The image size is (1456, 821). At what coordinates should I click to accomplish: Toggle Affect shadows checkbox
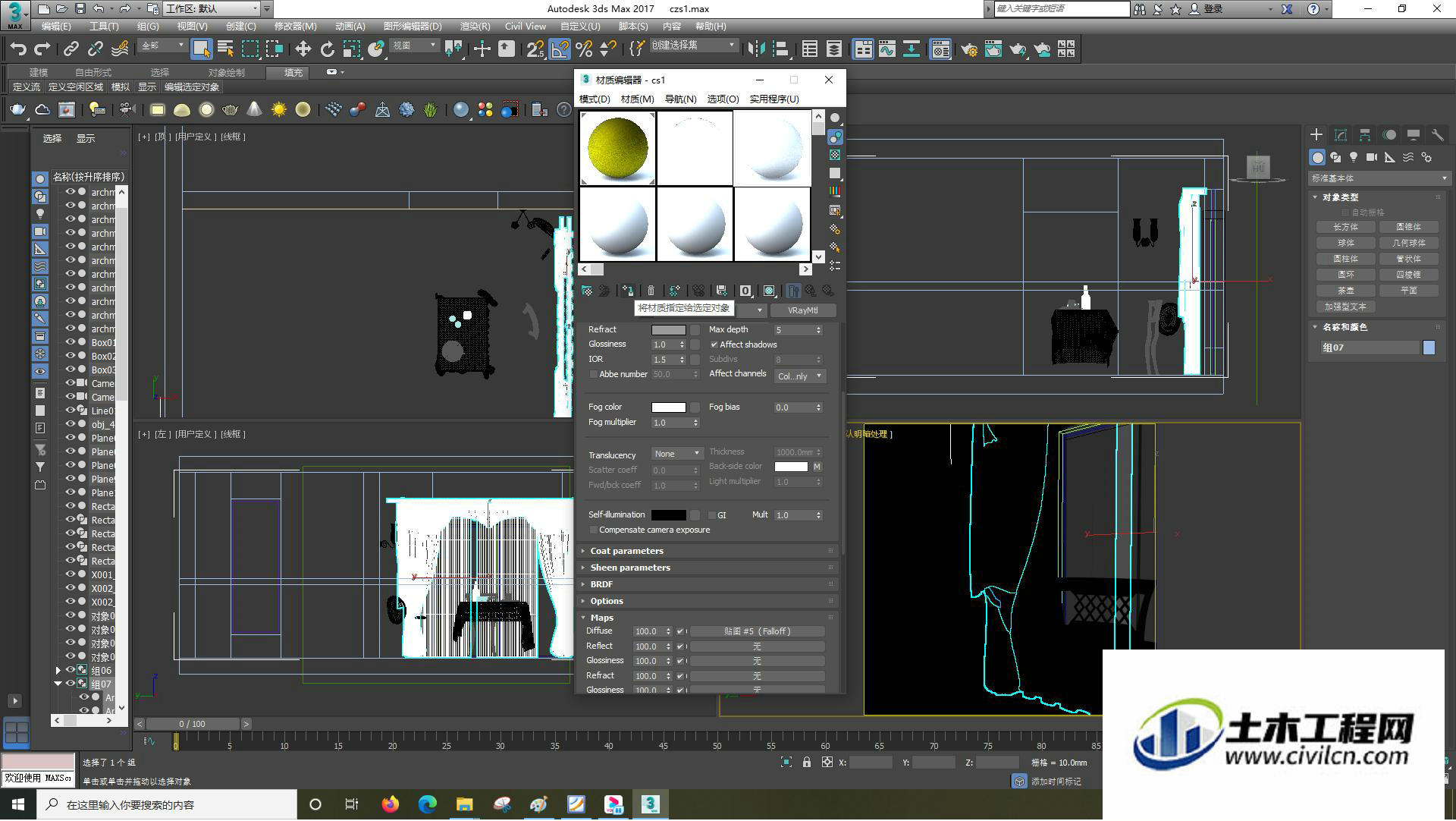pyautogui.click(x=714, y=344)
